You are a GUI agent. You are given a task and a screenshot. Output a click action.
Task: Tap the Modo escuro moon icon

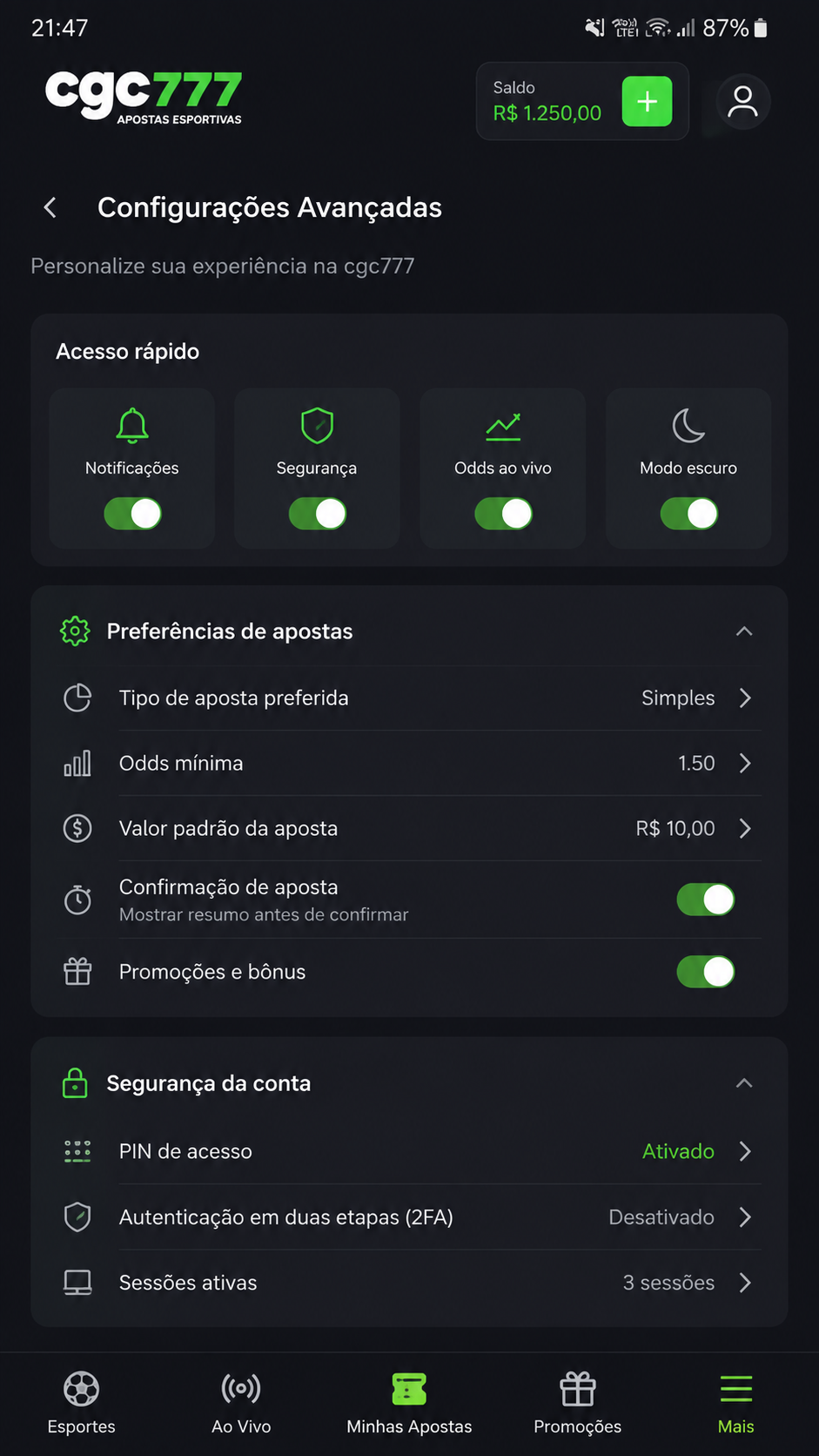[688, 426]
